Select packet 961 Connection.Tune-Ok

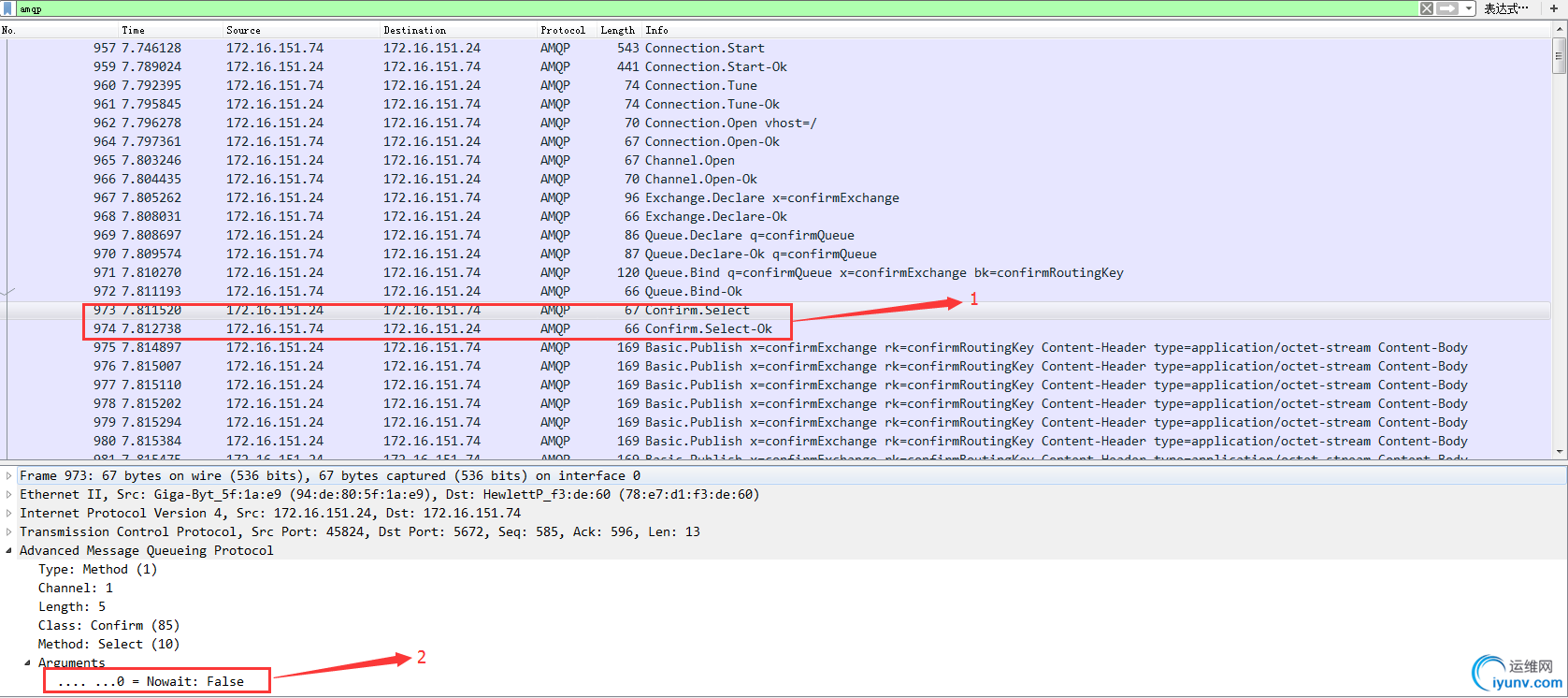[776, 104]
